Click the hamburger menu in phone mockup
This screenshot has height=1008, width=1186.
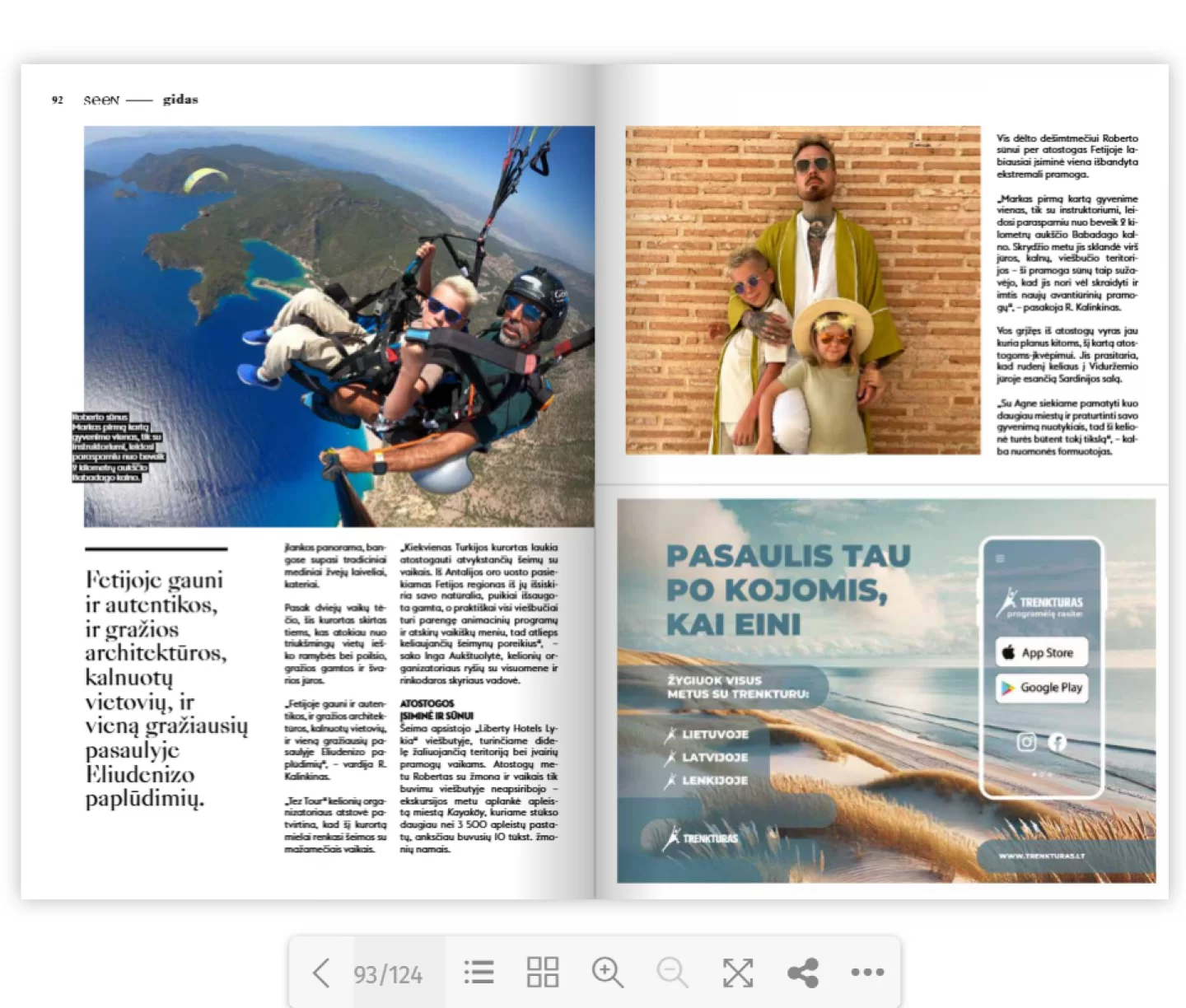click(x=1000, y=558)
